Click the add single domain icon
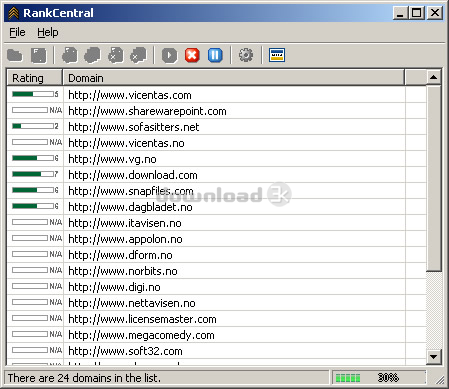449x389 pixels. click(70, 55)
